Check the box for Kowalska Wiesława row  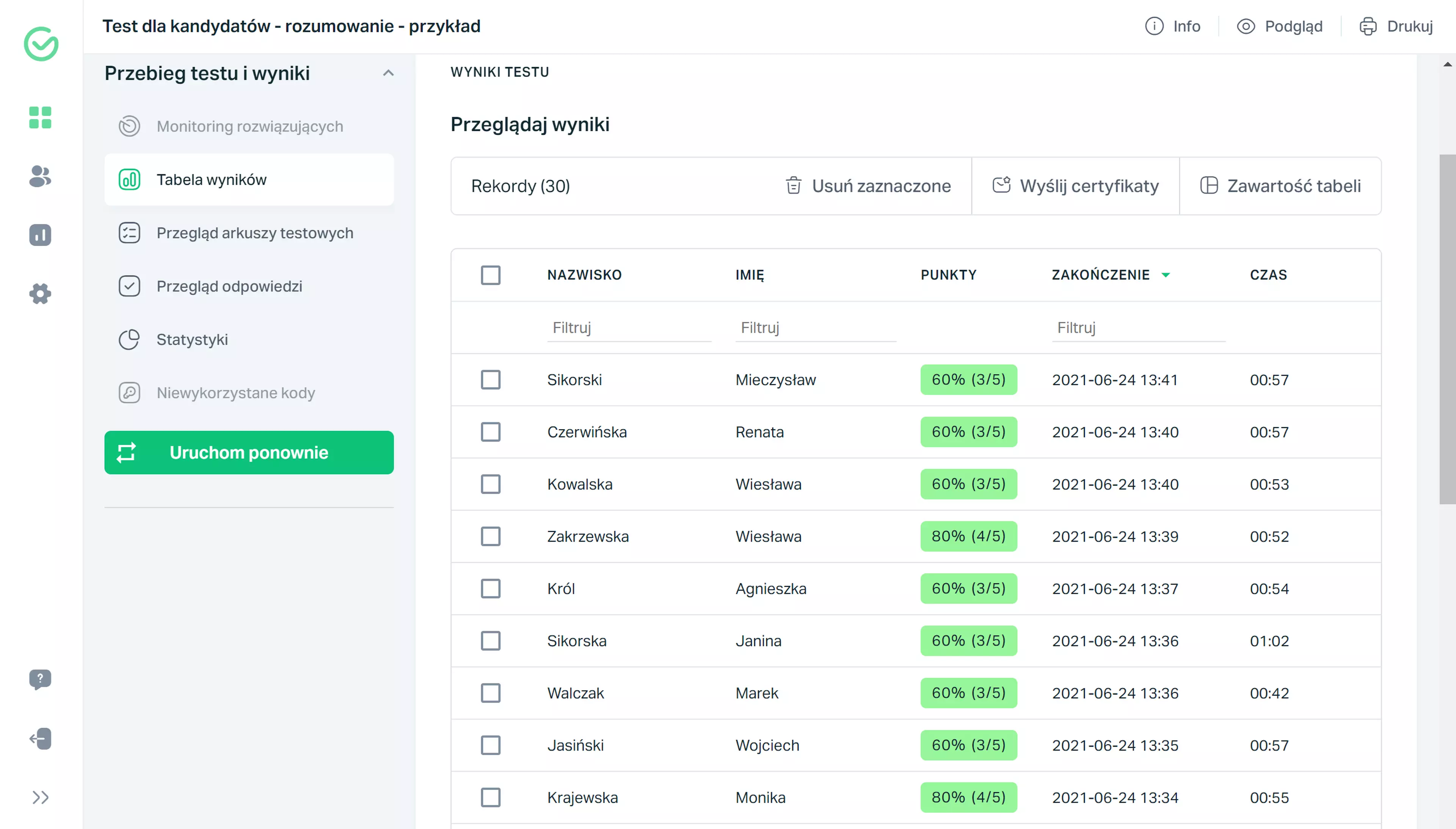(490, 484)
